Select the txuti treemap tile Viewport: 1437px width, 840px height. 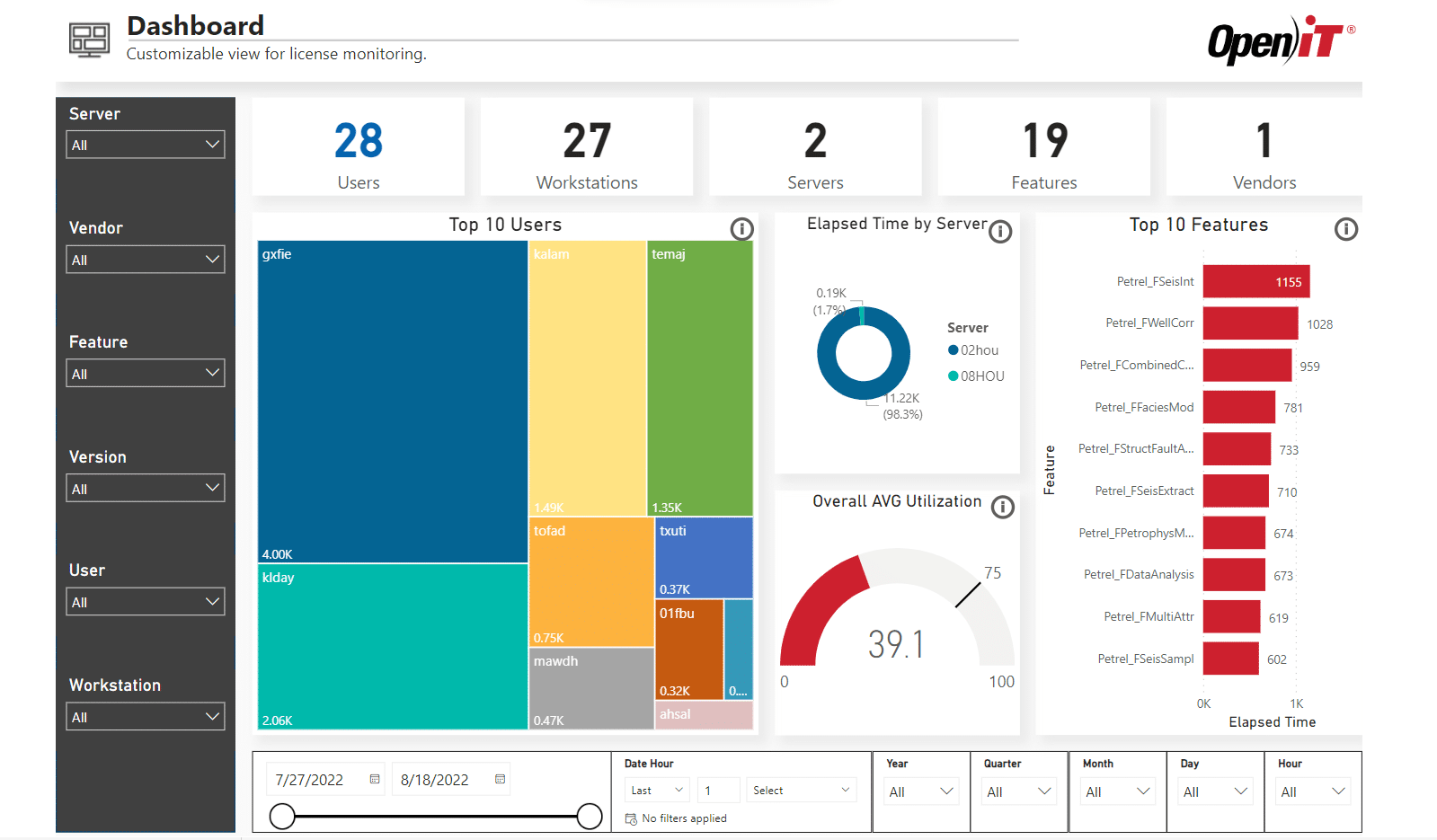point(704,558)
